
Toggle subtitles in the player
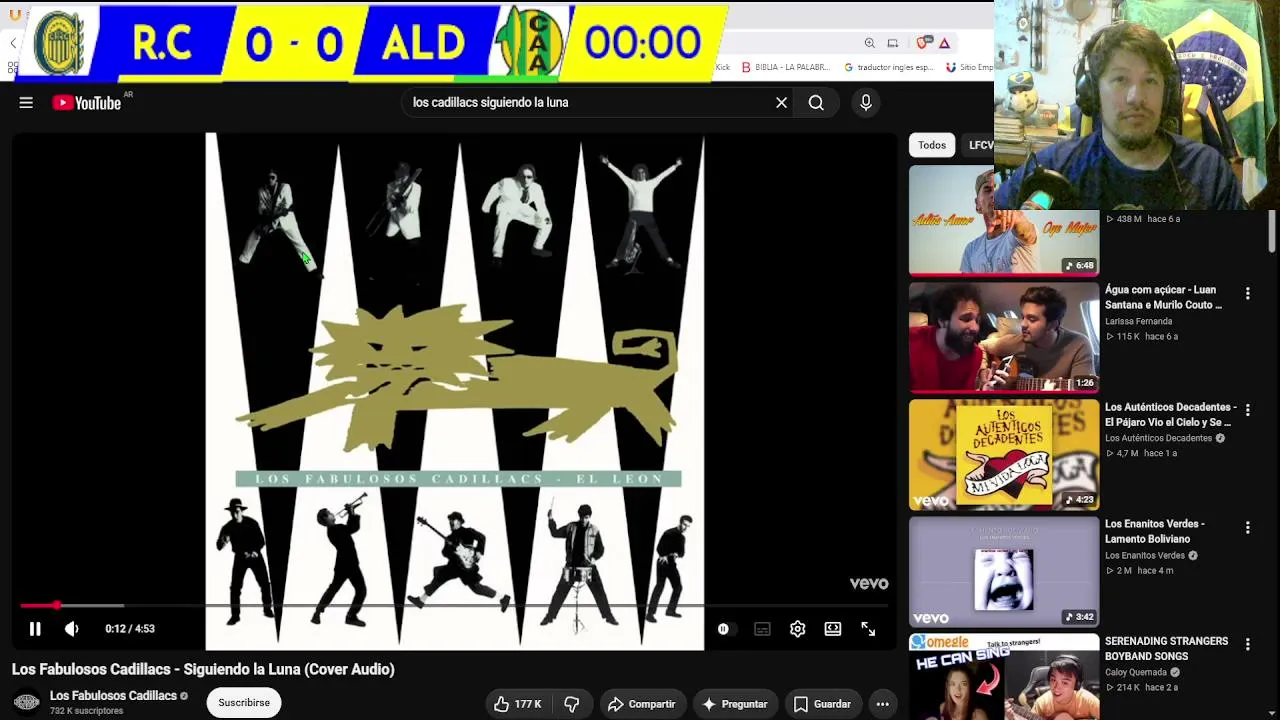(x=762, y=629)
